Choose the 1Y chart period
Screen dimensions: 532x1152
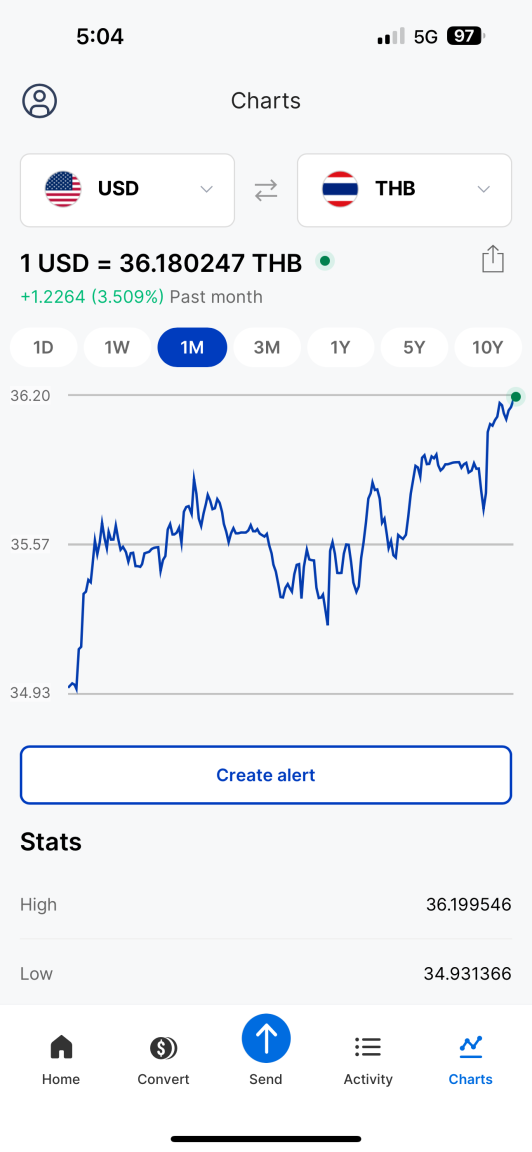340,348
